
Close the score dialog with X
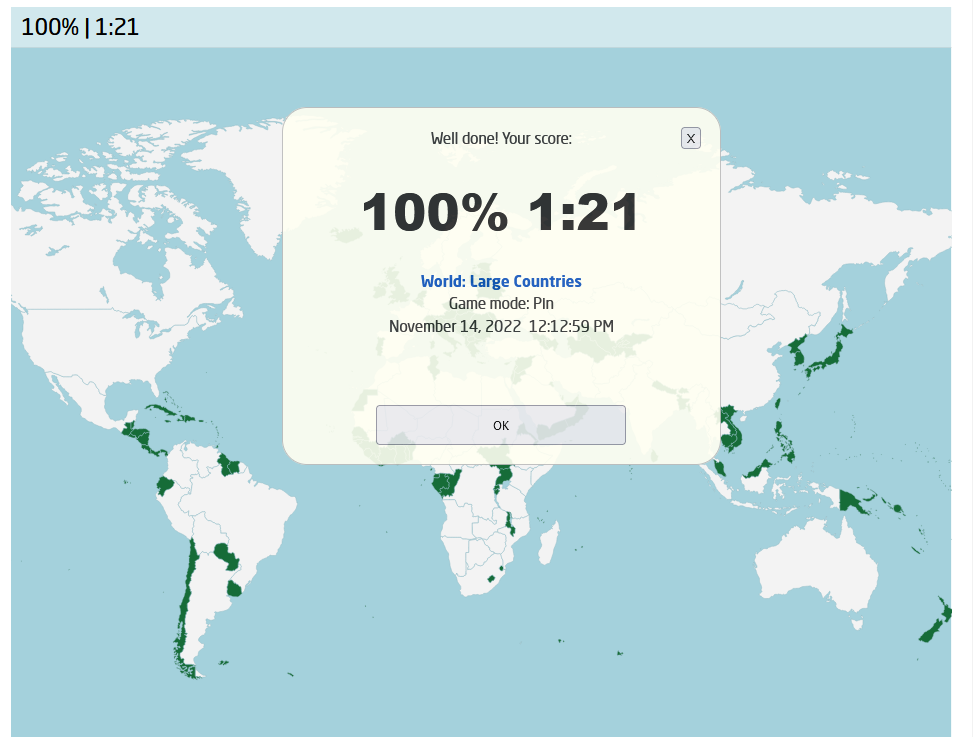(691, 138)
